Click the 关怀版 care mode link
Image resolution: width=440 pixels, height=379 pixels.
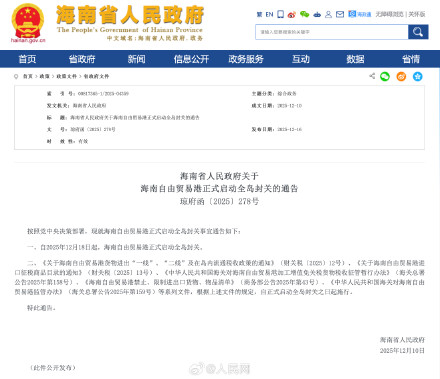(417, 14)
